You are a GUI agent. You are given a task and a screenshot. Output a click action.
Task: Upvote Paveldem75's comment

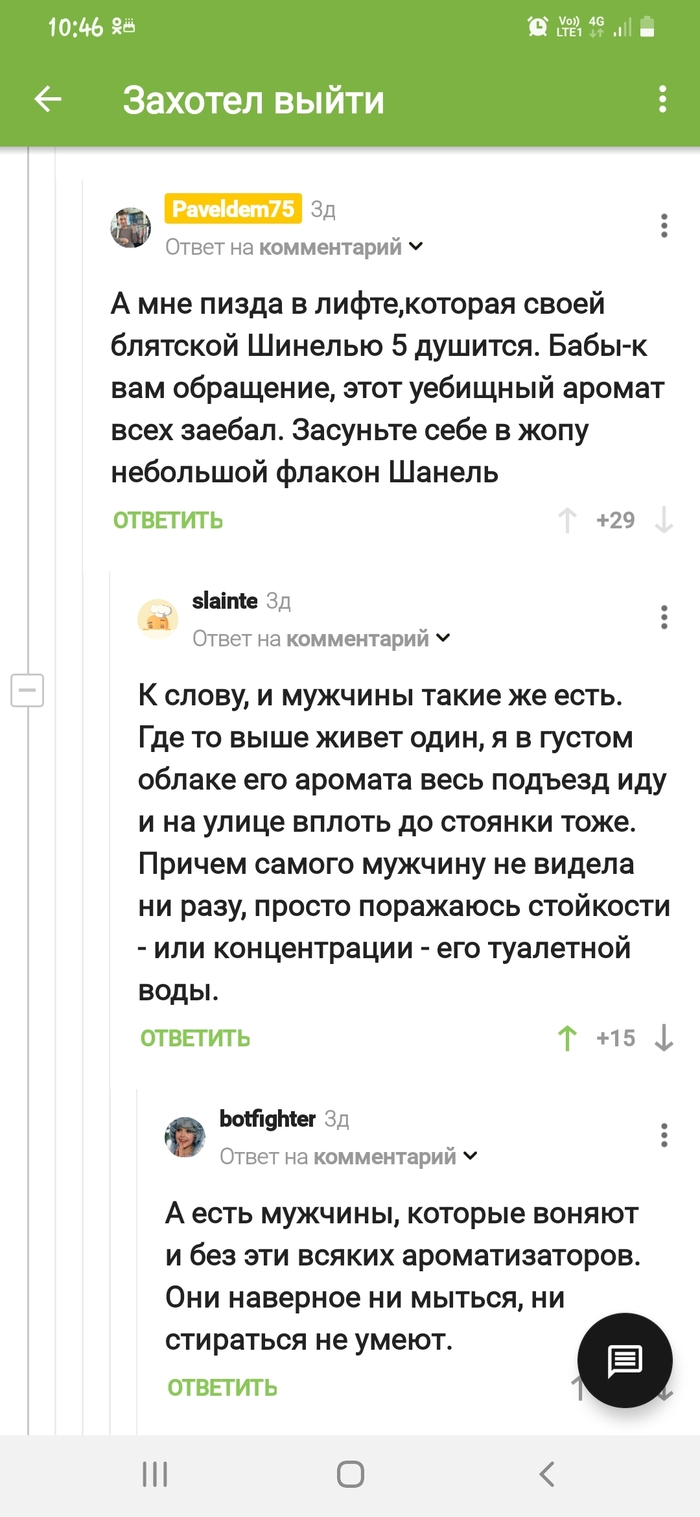coord(567,519)
